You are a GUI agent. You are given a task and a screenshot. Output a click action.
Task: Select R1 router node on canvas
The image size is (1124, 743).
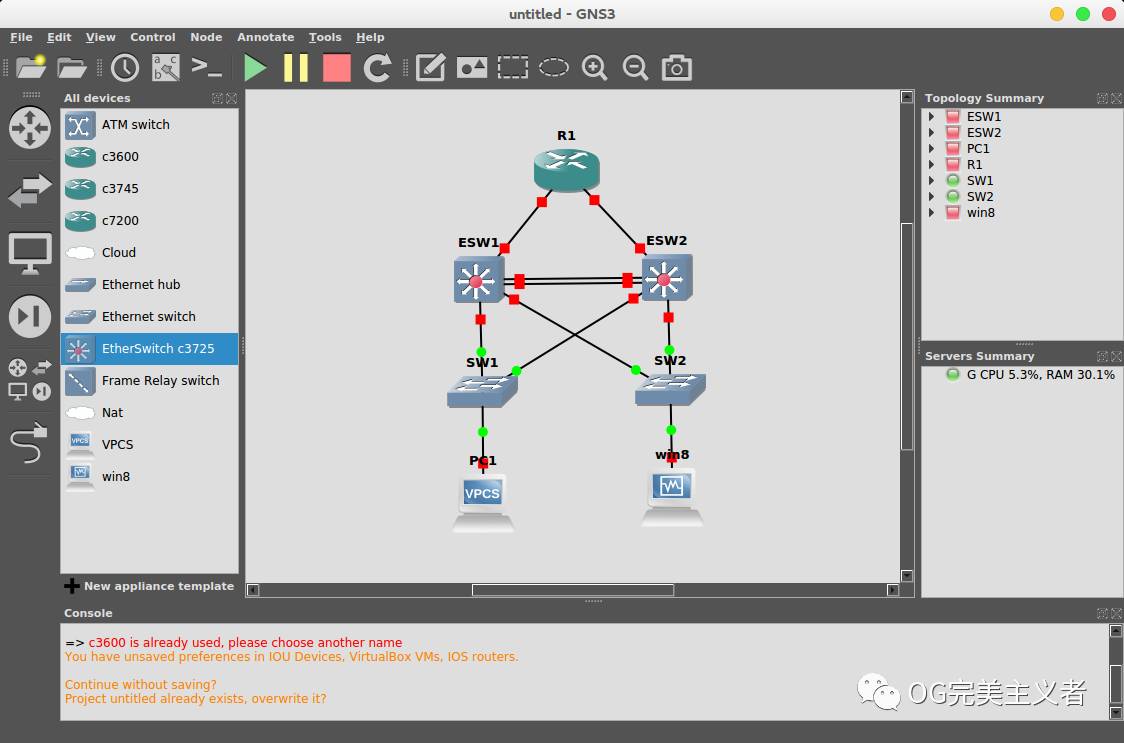566,170
